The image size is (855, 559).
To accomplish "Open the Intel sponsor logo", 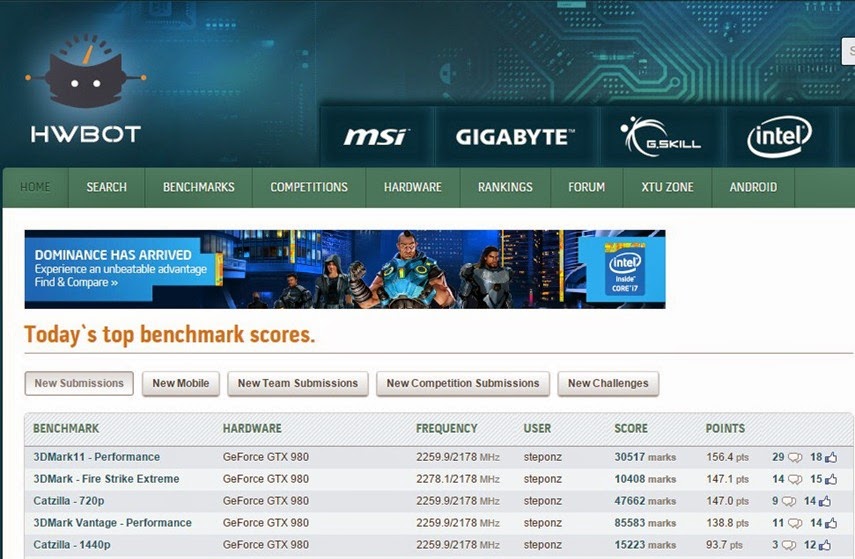I will point(779,136).
